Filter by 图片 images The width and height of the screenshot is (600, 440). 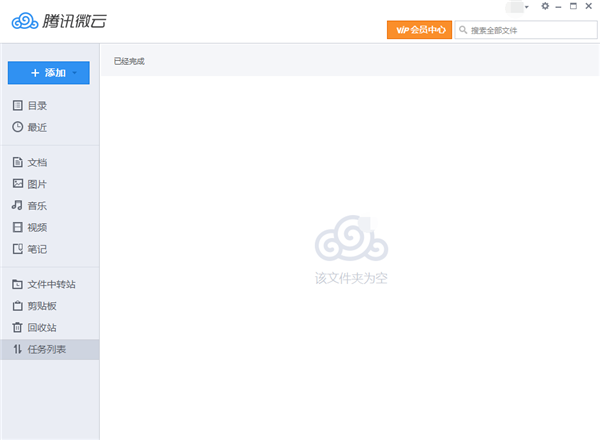(x=50, y=184)
